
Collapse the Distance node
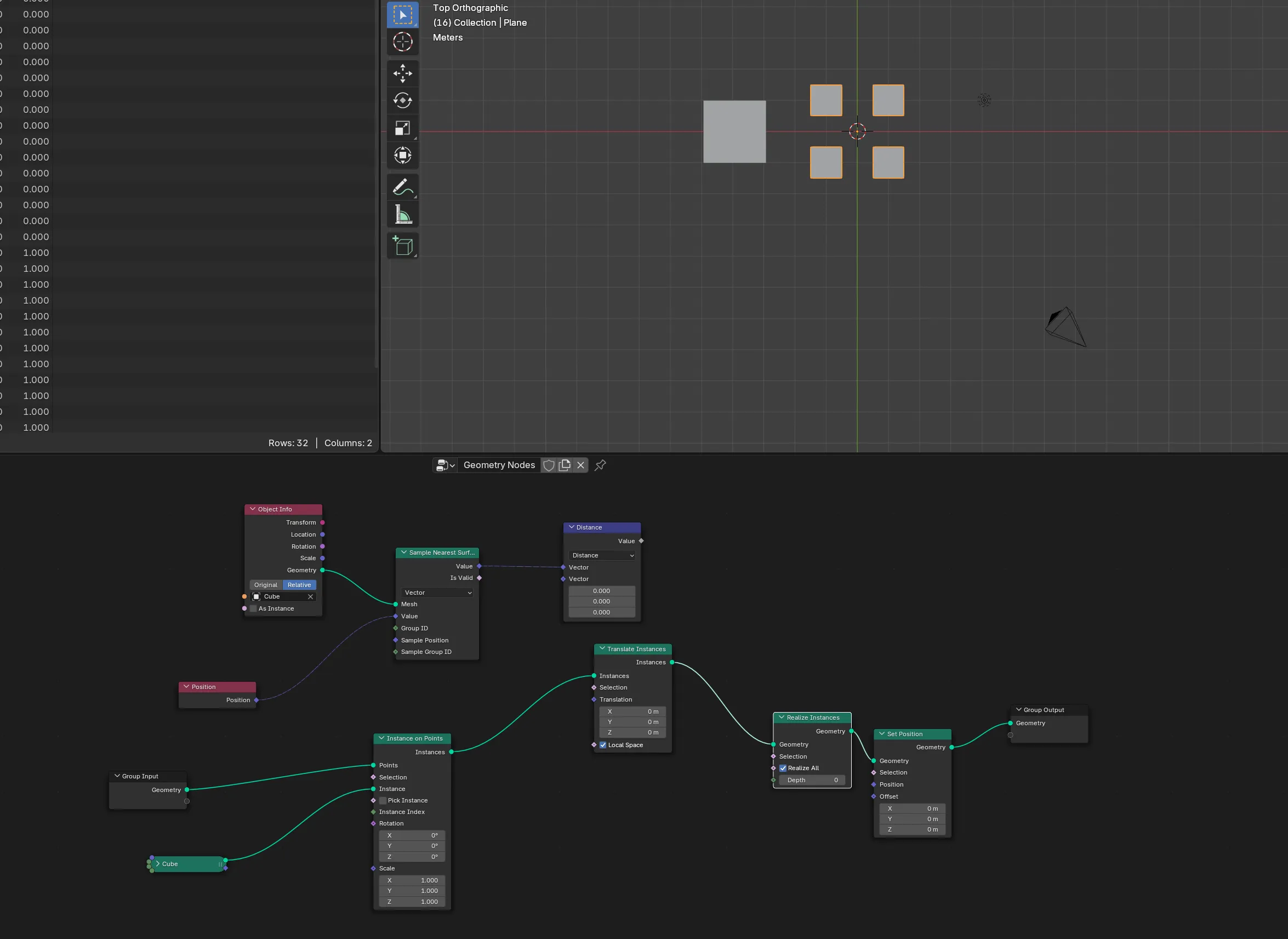tap(572, 527)
